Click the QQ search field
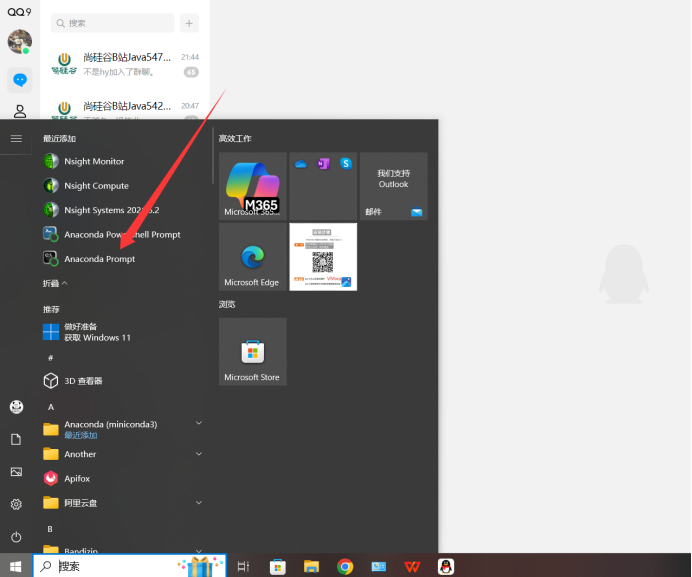 tap(113, 23)
